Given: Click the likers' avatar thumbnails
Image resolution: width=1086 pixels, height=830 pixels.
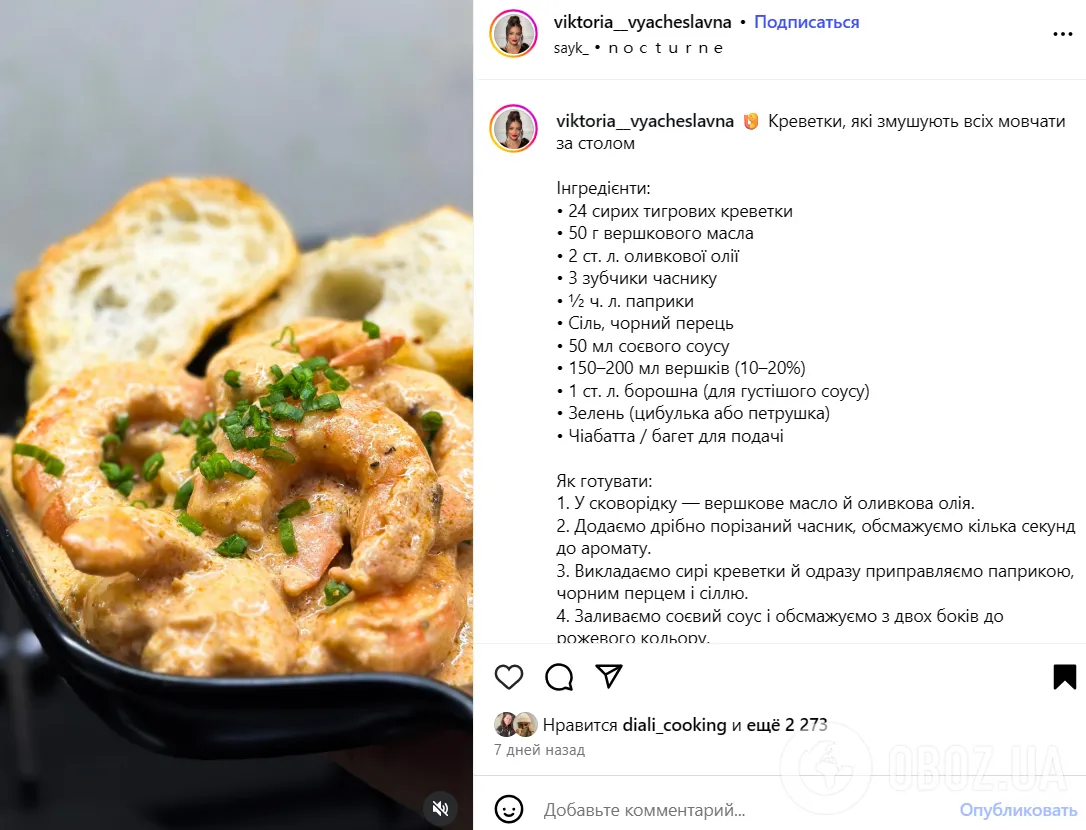Looking at the screenshot, I should click(x=516, y=724).
